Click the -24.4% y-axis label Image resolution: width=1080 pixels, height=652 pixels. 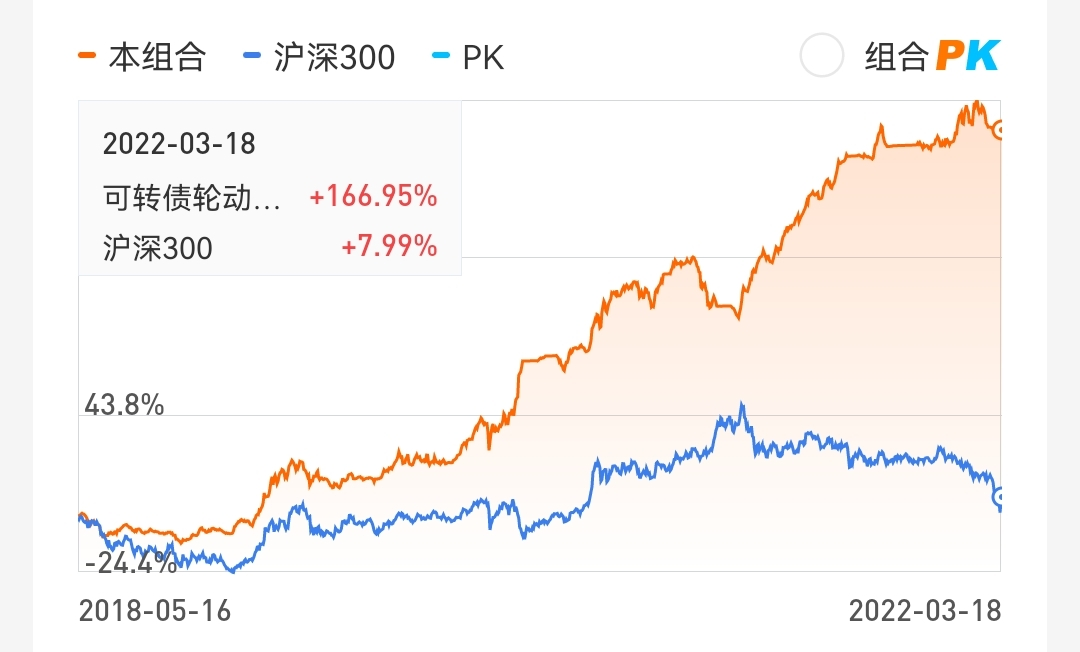tap(130, 564)
